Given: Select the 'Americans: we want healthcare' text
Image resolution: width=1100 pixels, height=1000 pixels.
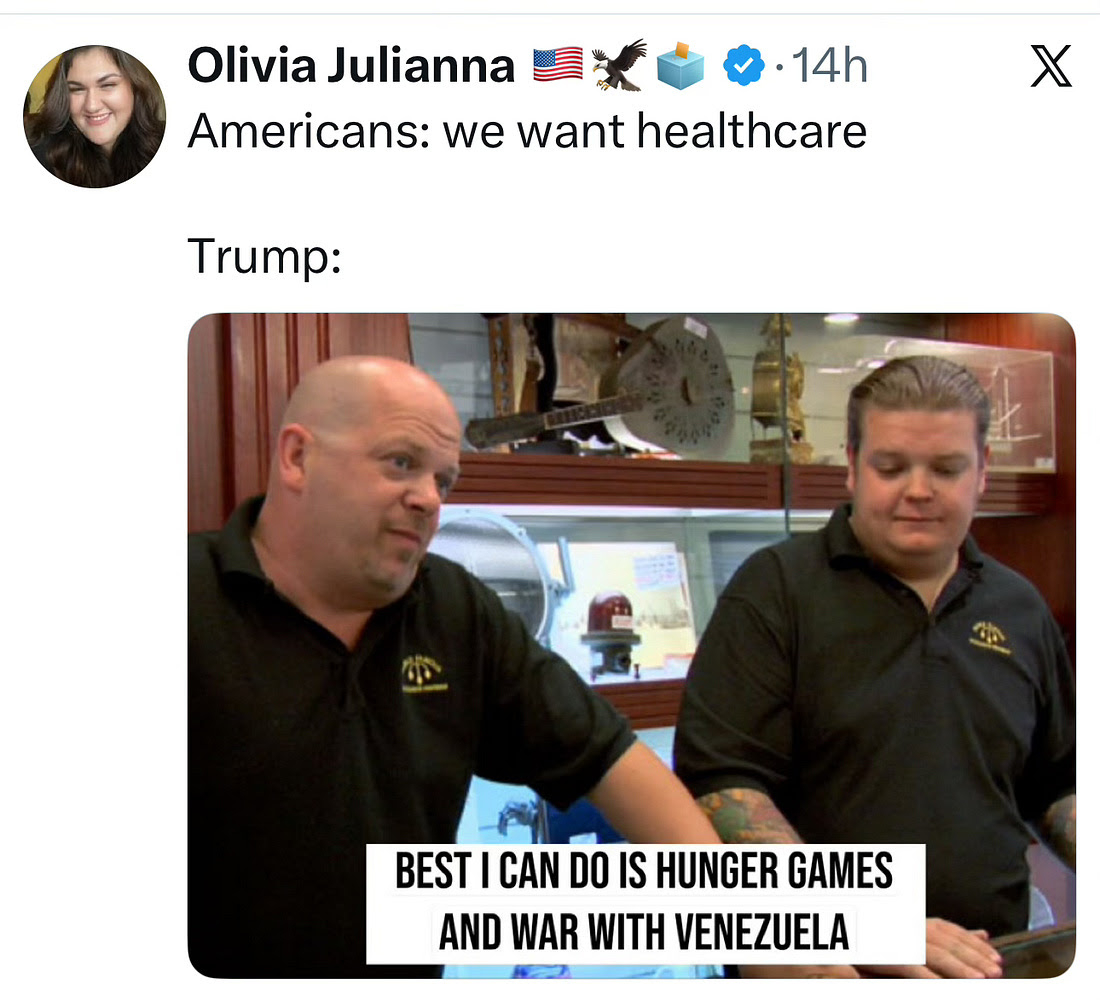Looking at the screenshot, I should tap(527, 131).
